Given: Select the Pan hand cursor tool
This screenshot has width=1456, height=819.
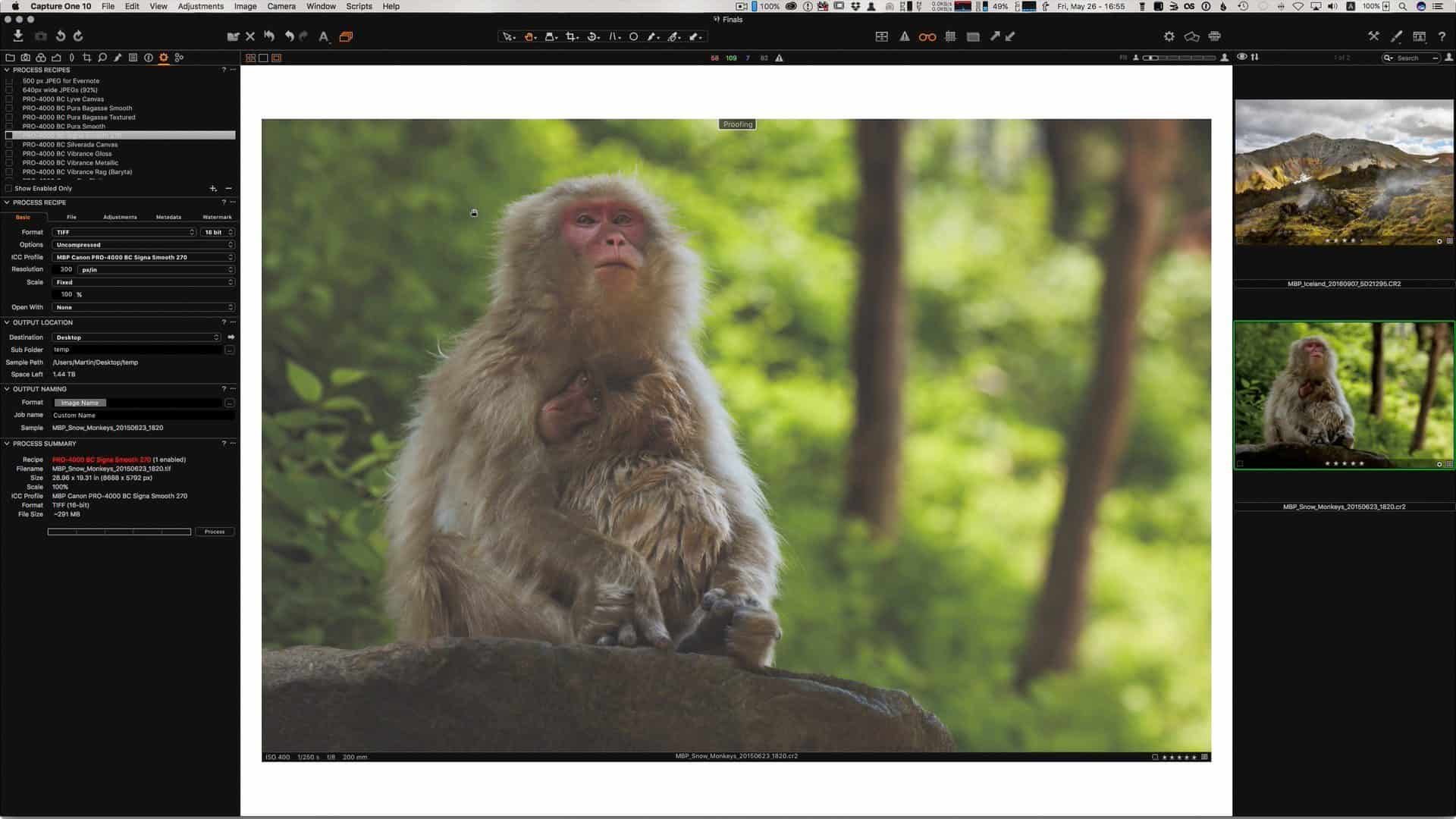Looking at the screenshot, I should coord(529,36).
